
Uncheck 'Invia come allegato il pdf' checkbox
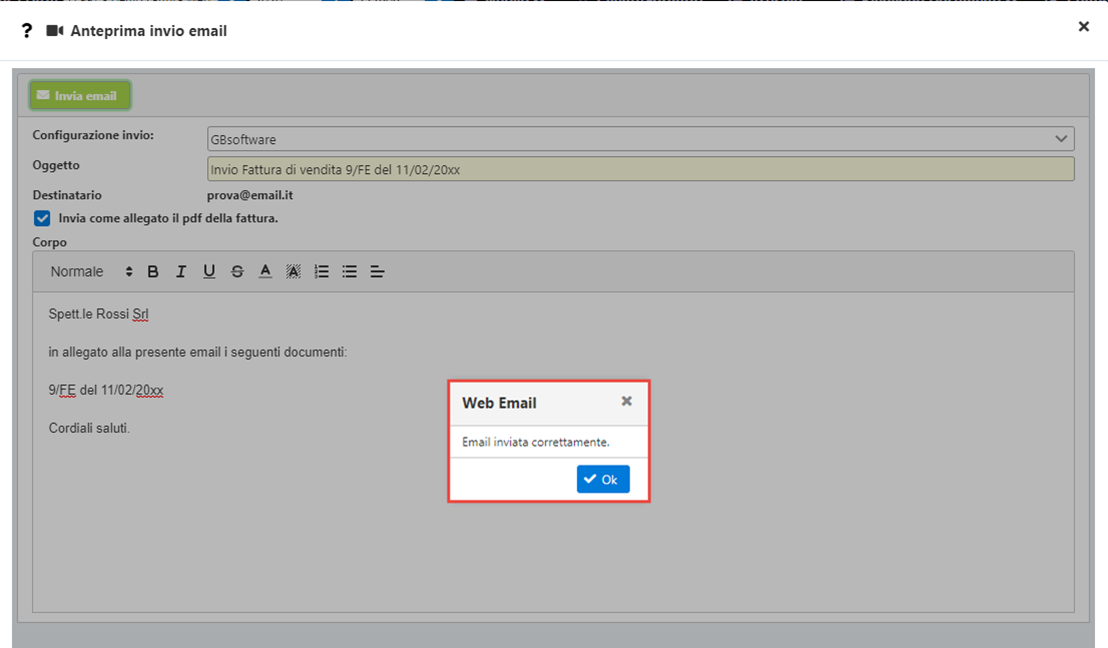coord(42,218)
